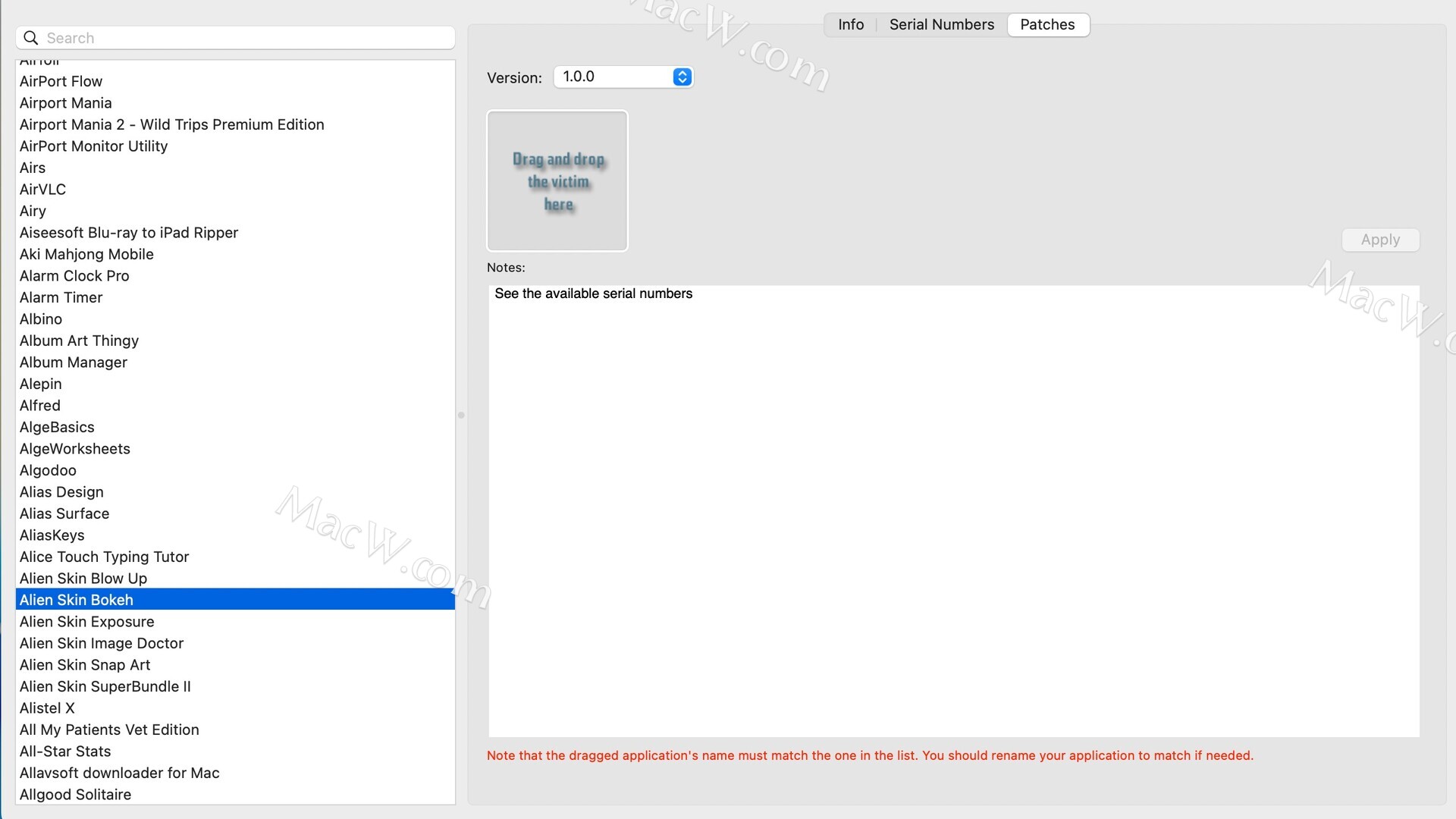This screenshot has width=1456, height=819.
Task: Select Alias Design
Action: click(235, 491)
